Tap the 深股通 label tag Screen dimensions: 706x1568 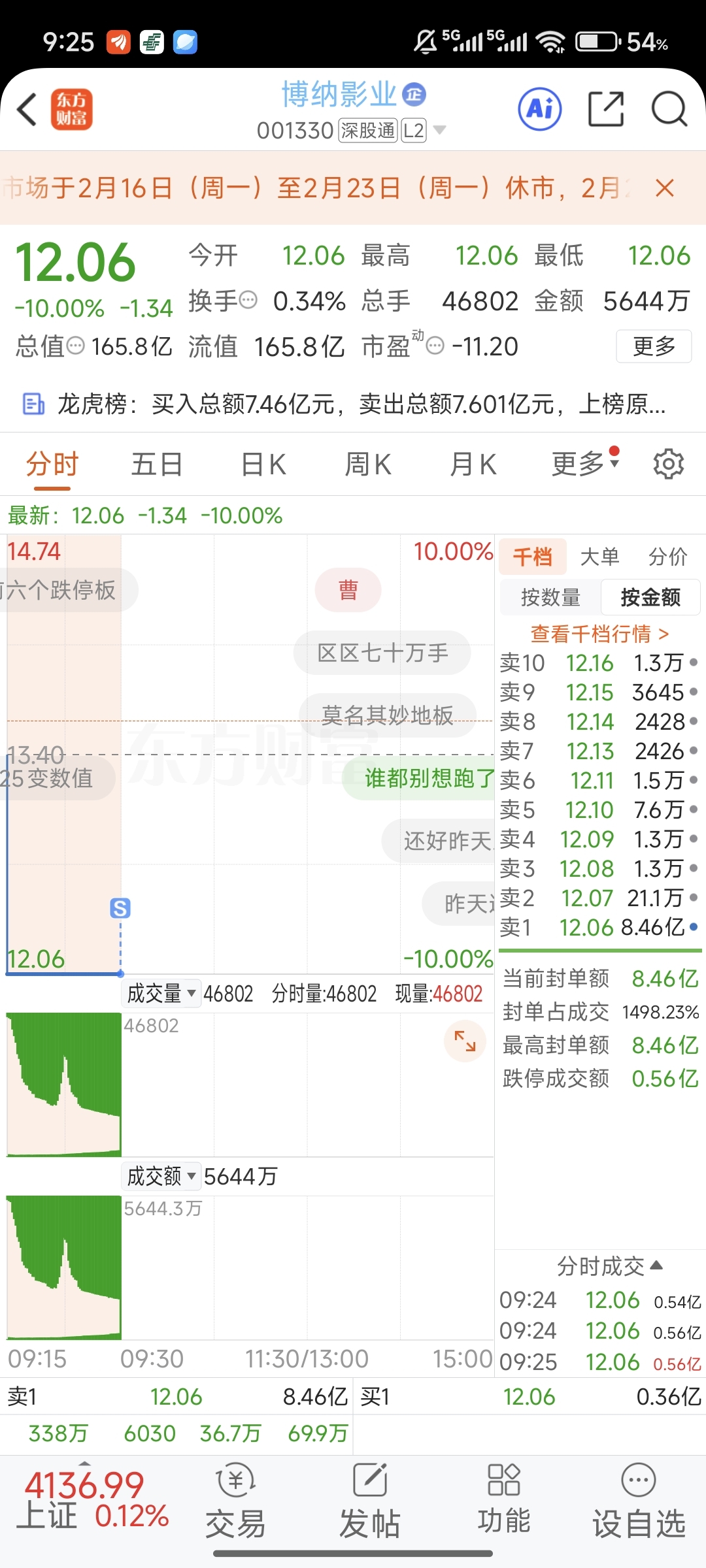coord(368,131)
